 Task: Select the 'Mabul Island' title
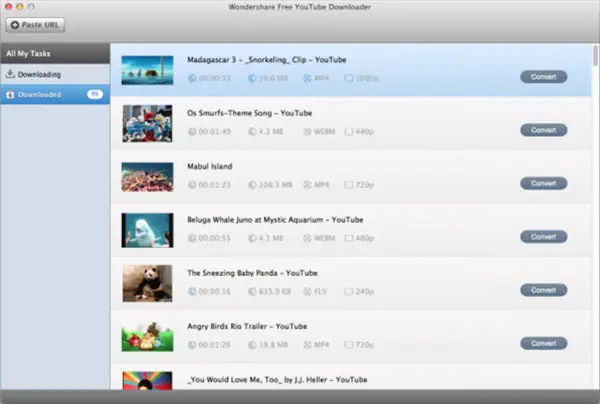210,166
